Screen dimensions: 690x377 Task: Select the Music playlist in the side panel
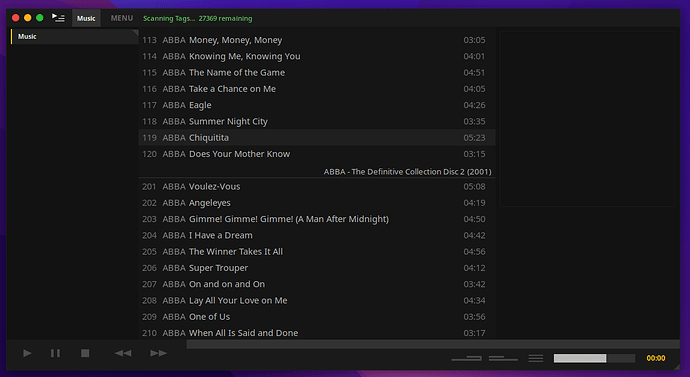pyautogui.click(x=74, y=37)
